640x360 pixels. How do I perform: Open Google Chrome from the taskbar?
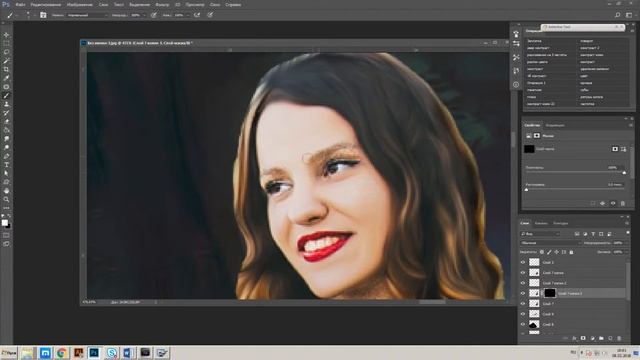[x=62, y=353]
